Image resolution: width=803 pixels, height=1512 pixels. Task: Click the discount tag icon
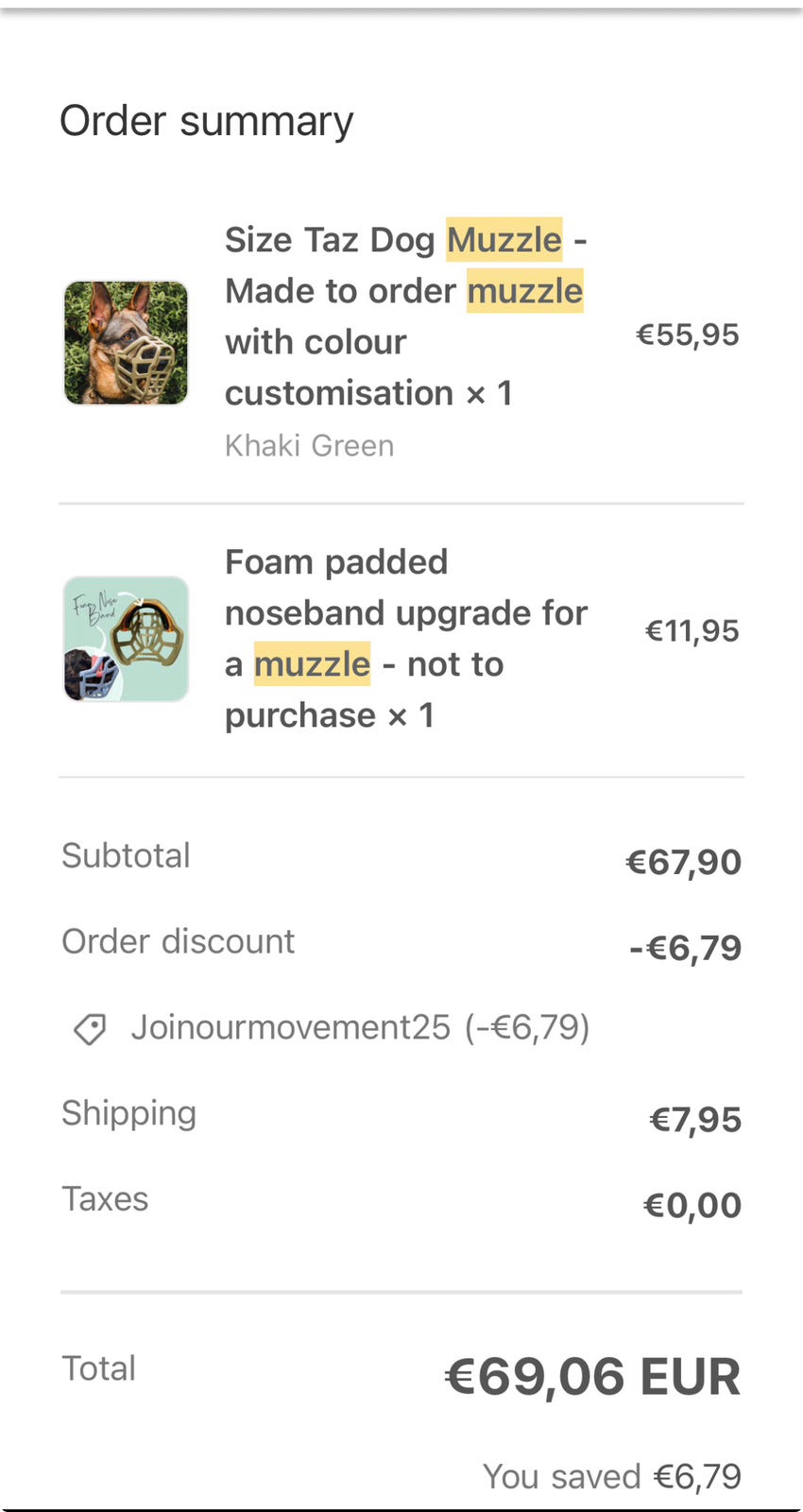click(x=90, y=1028)
